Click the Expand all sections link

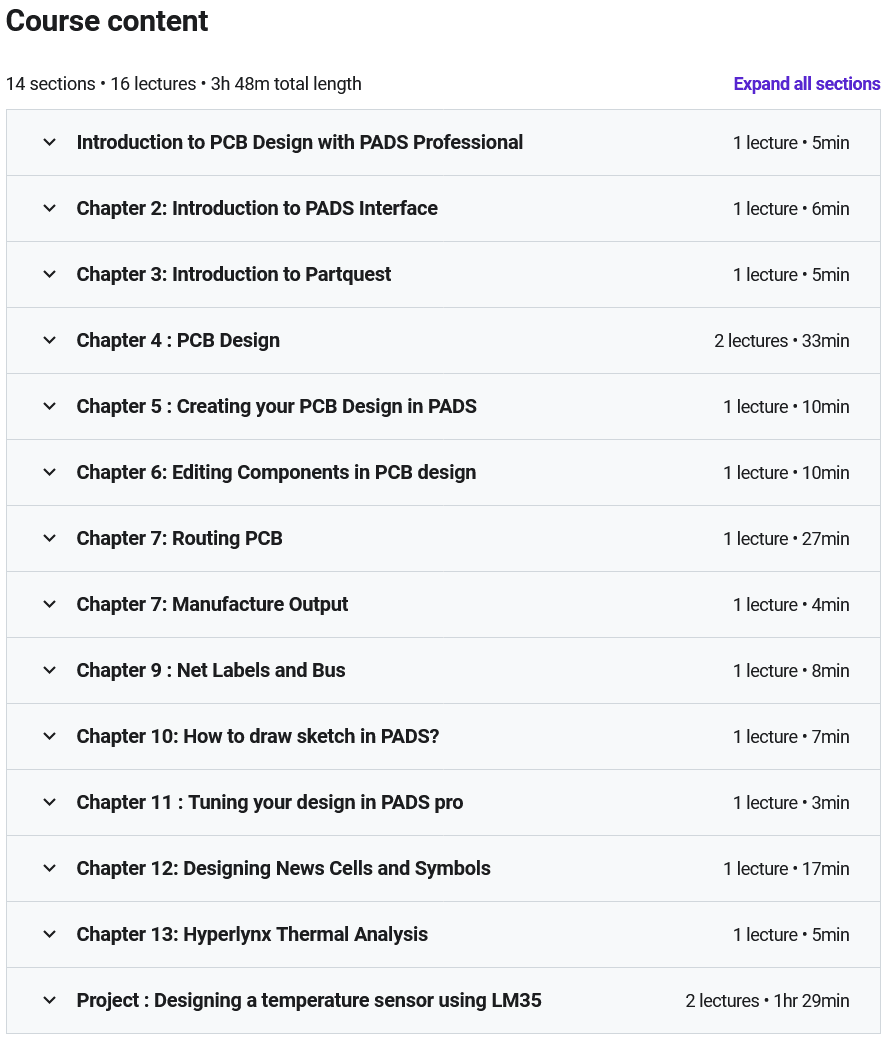tap(806, 84)
